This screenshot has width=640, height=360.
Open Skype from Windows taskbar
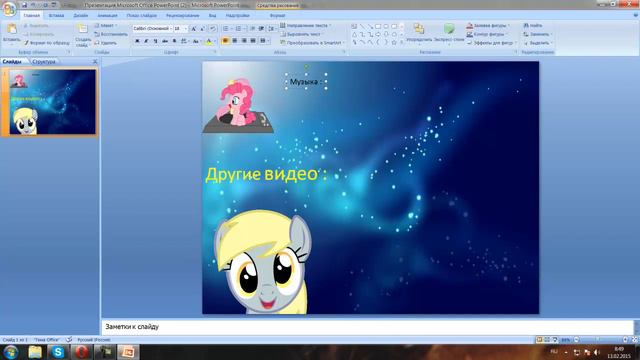(58, 352)
